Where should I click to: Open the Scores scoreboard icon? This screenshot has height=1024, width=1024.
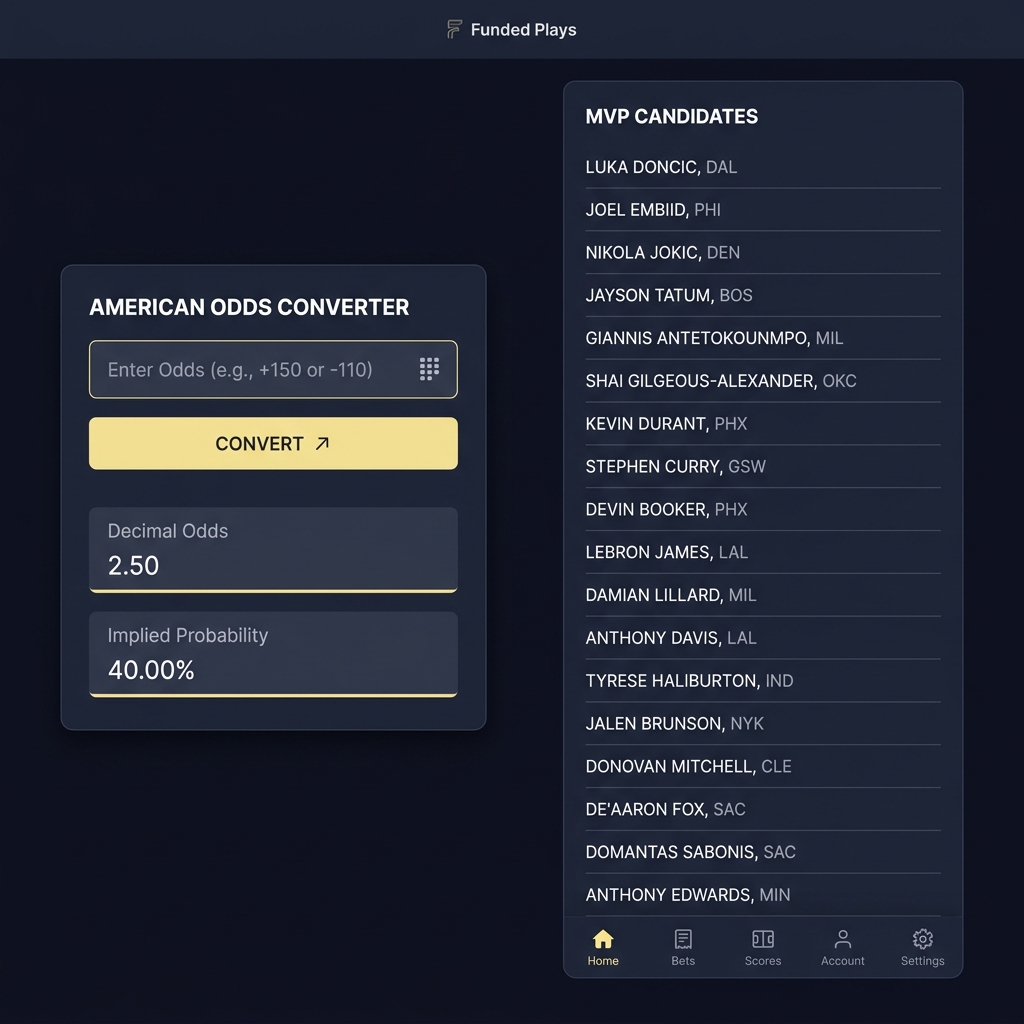(x=763, y=939)
